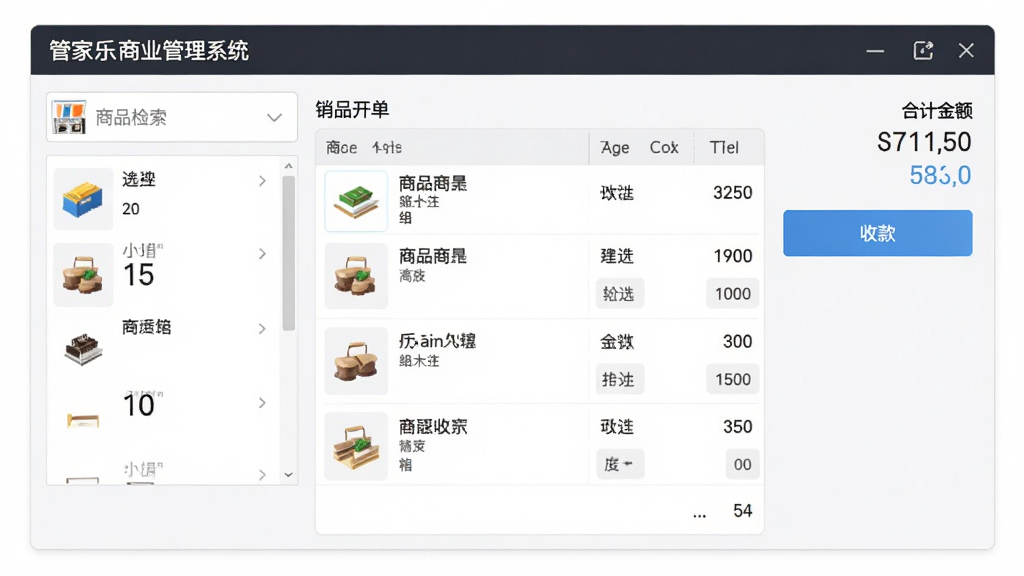1024x576 pixels.
Task: Close the 管家乐商业管理系统 window
Action: coord(966,50)
